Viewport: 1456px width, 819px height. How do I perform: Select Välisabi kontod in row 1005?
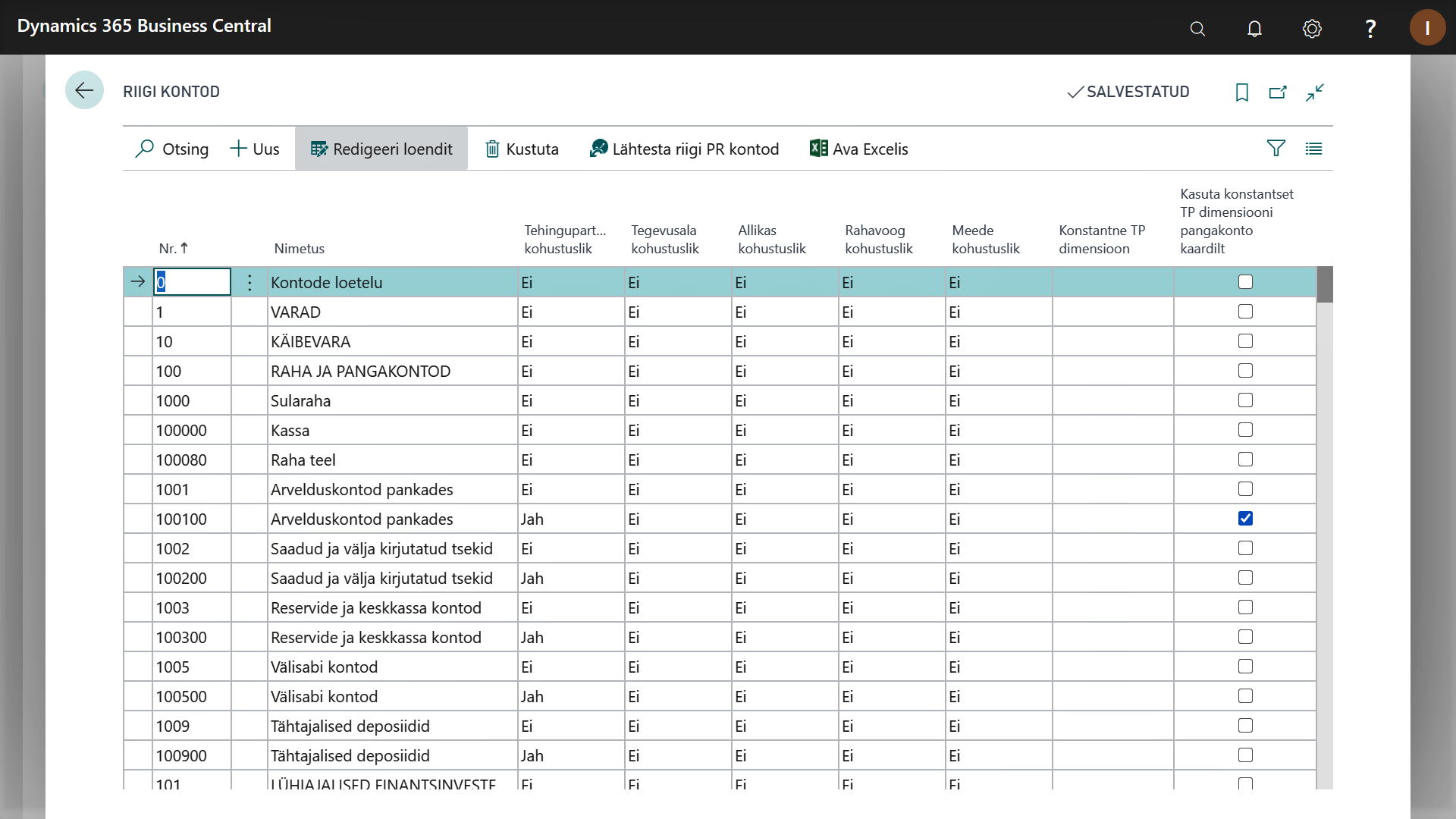coord(393,667)
